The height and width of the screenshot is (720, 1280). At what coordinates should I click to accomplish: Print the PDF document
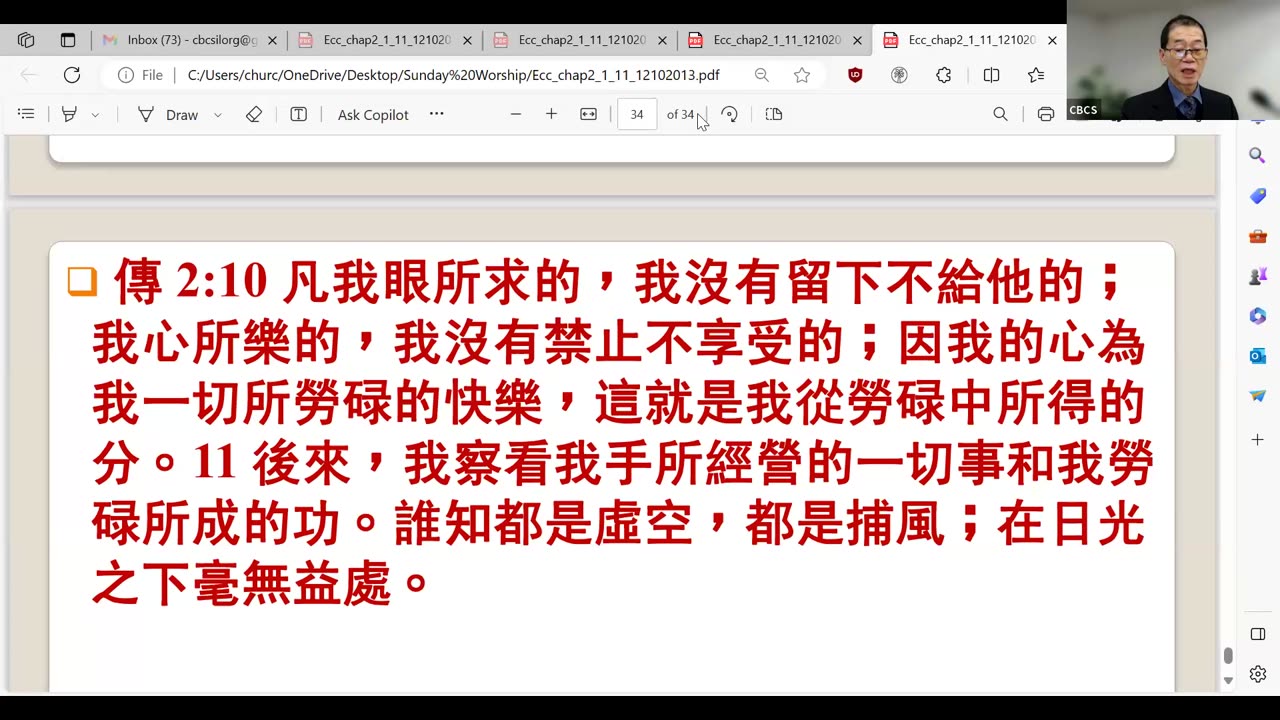click(x=1046, y=114)
